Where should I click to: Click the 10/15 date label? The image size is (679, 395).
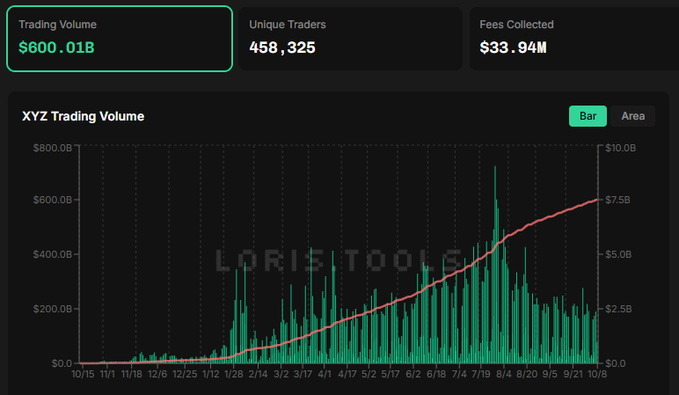83,374
